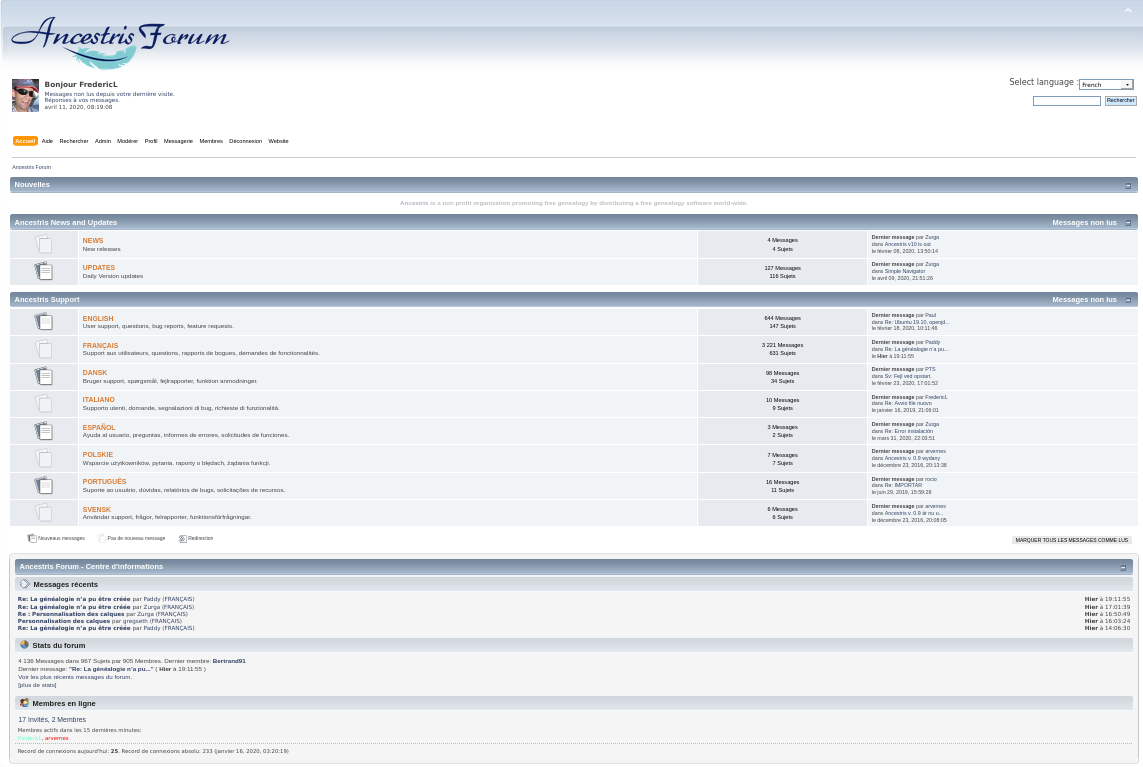Open the Modérer menu item

(128, 141)
